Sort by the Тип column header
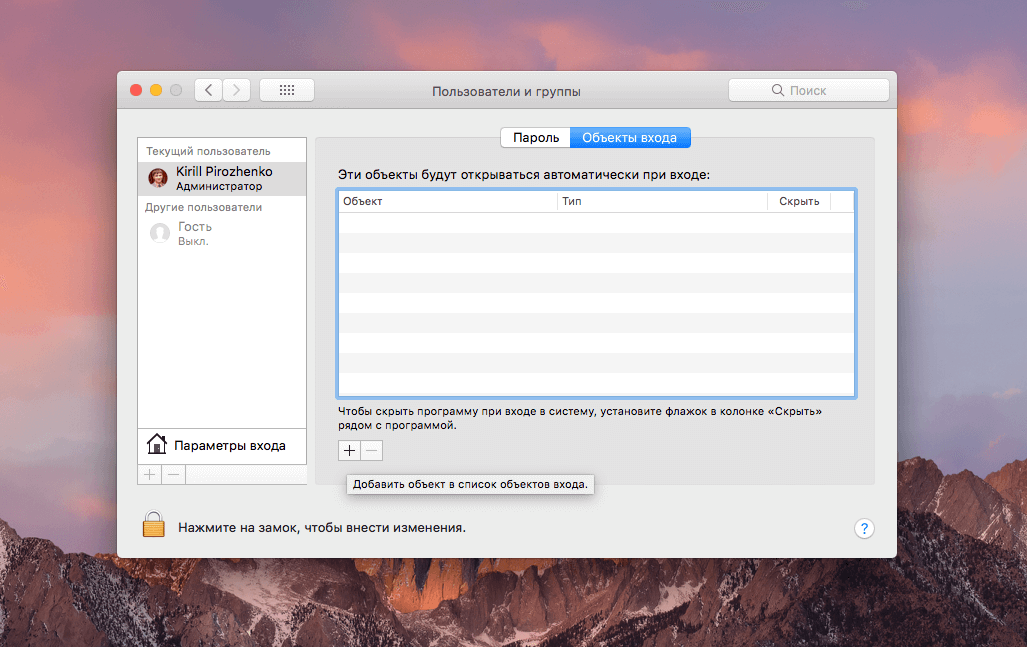This screenshot has height=647, width=1027. 662,201
